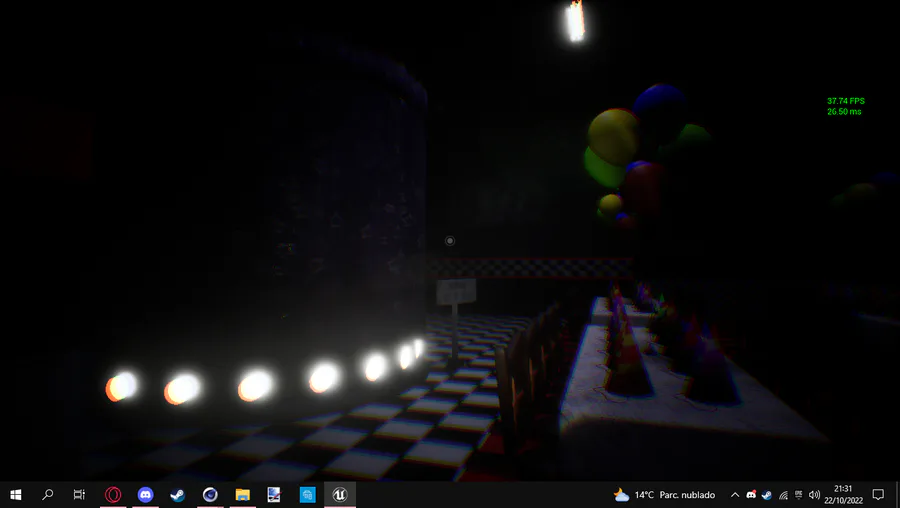This screenshot has height=508, width=900.
Task: Switch to Opera GX browser
Action: click(x=113, y=494)
